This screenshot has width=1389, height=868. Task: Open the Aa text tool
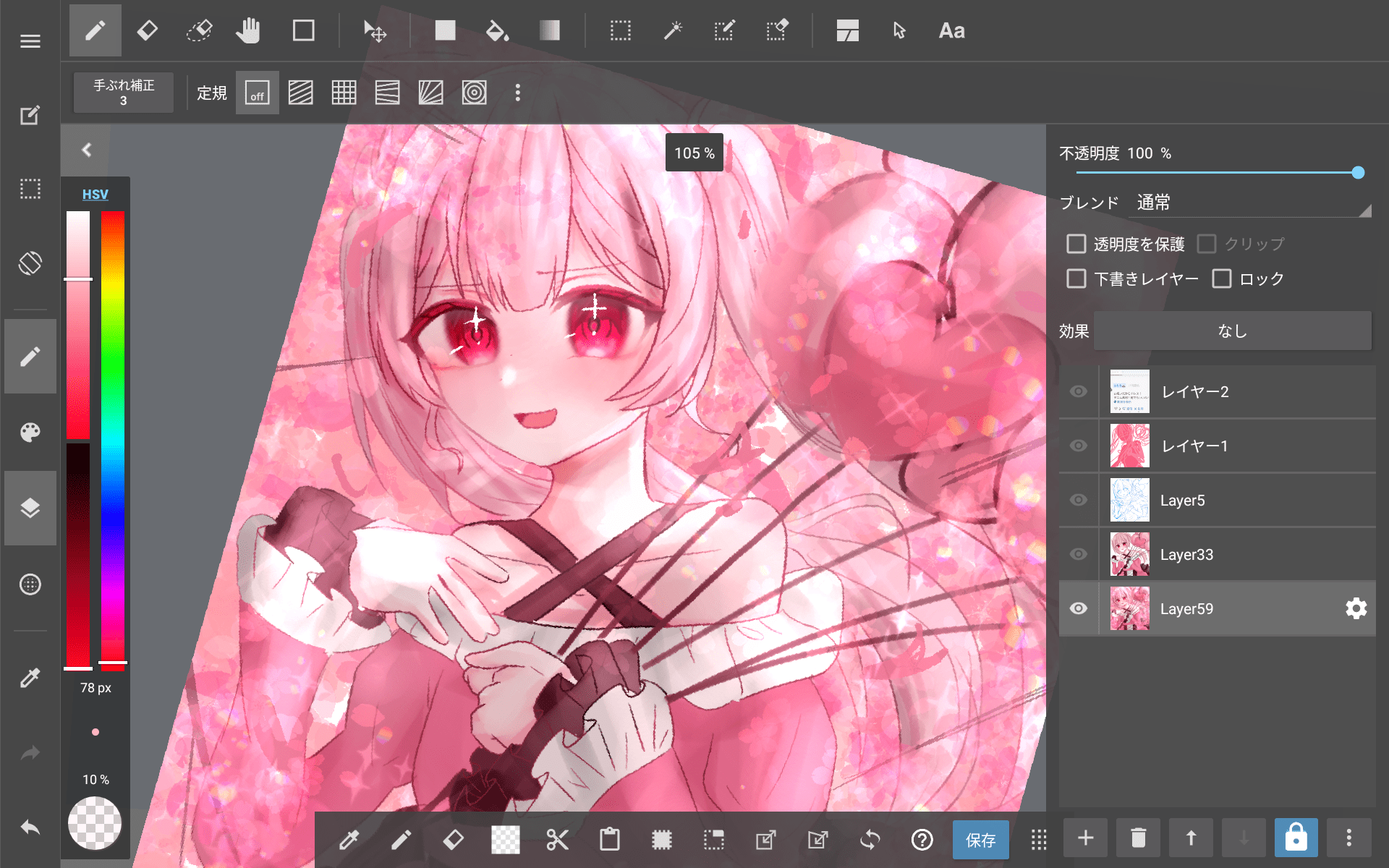point(951,31)
